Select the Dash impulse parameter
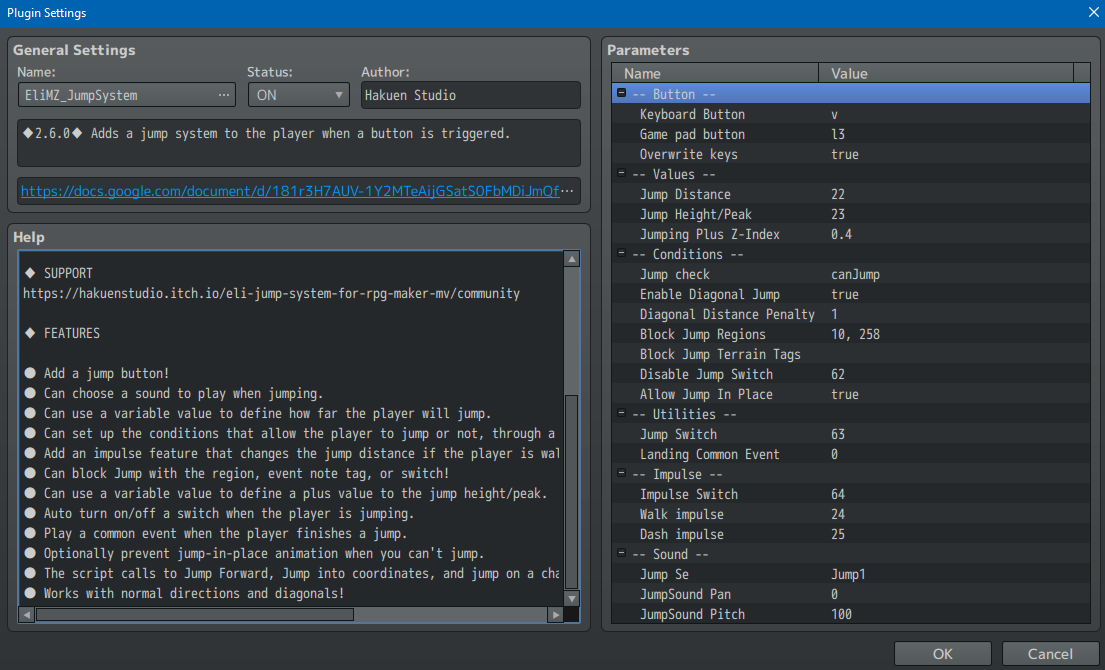 point(851,534)
